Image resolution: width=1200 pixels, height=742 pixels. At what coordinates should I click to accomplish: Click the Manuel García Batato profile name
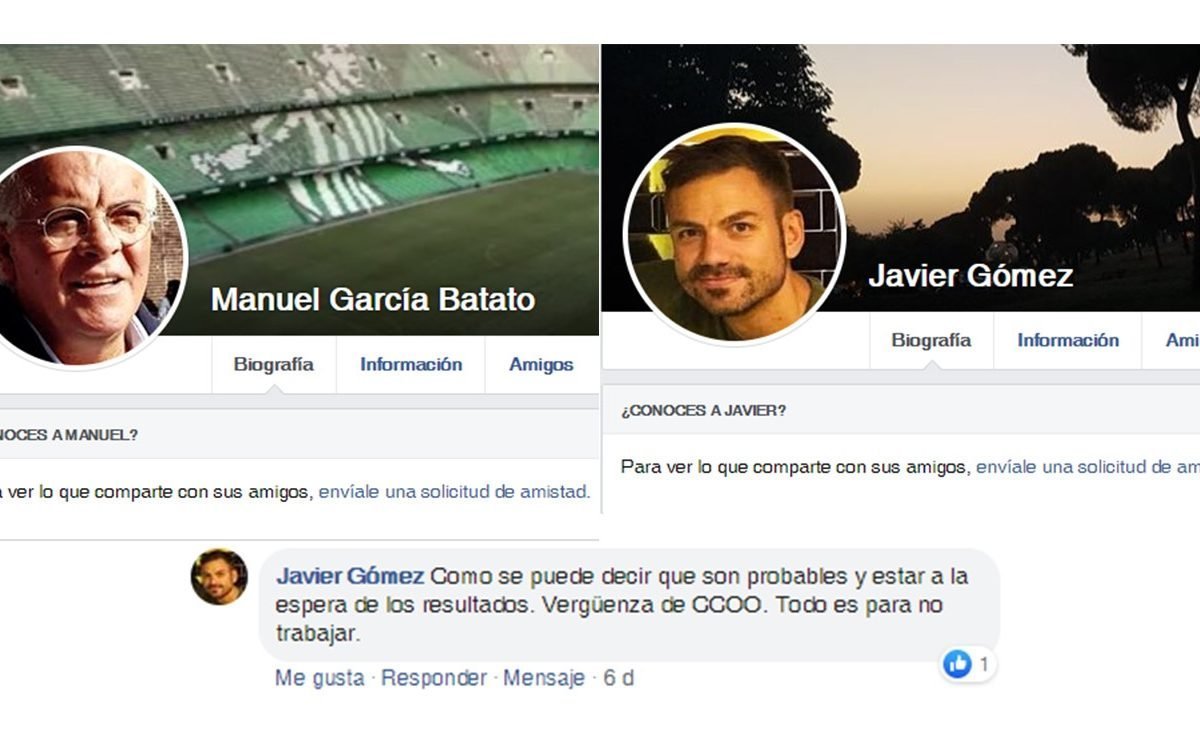(x=373, y=300)
